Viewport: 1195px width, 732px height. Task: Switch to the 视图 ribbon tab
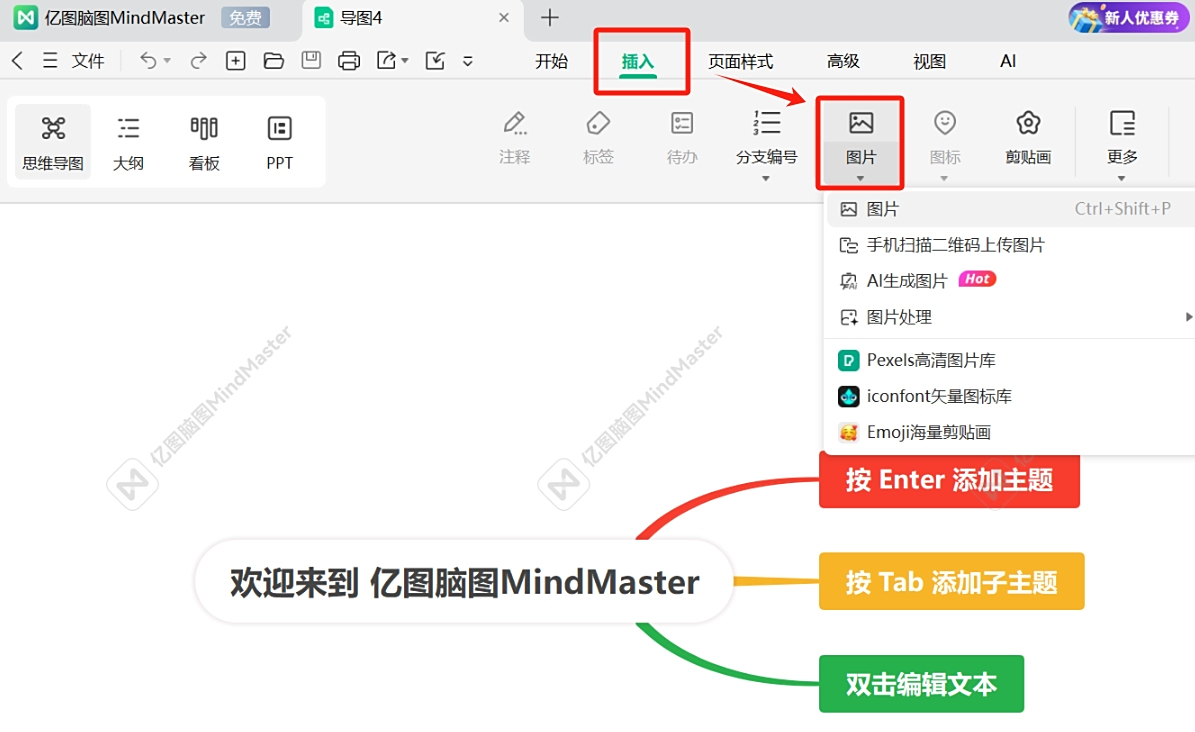click(x=929, y=61)
